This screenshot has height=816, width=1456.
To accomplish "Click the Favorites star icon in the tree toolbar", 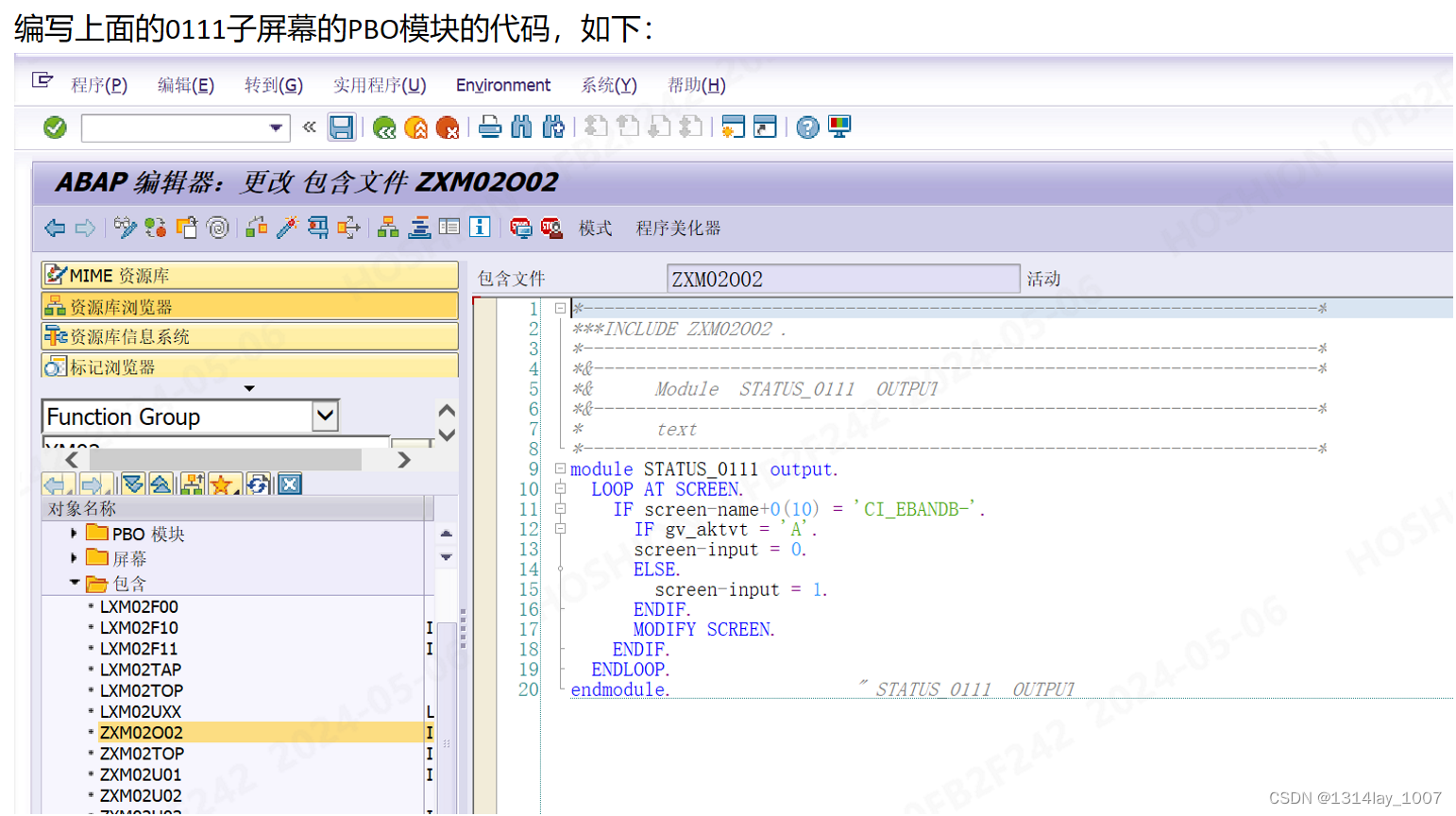I will 222,484.
